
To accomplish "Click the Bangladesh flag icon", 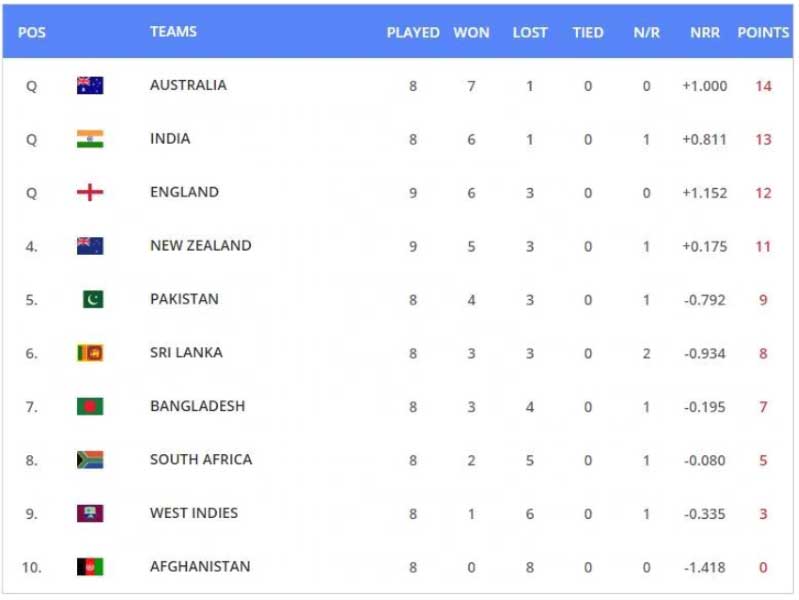I will pyautogui.click(x=90, y=406).
